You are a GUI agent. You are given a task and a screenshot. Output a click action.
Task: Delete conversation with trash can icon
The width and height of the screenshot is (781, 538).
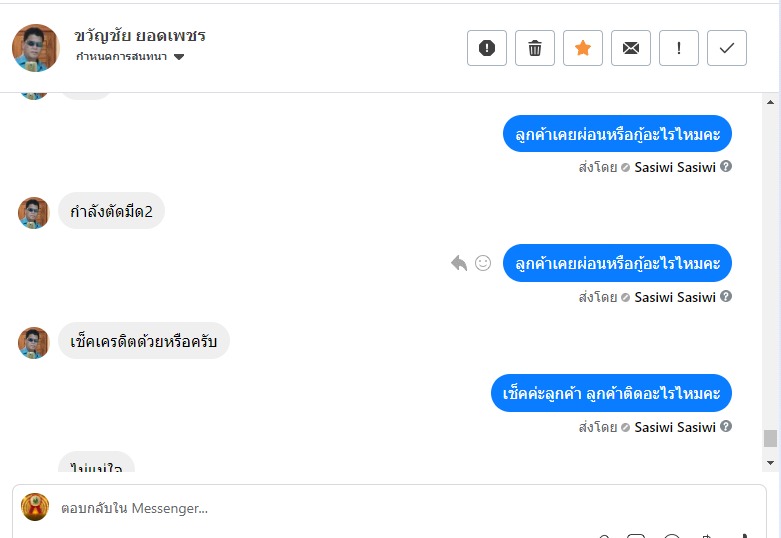click(x=535, y=48)
